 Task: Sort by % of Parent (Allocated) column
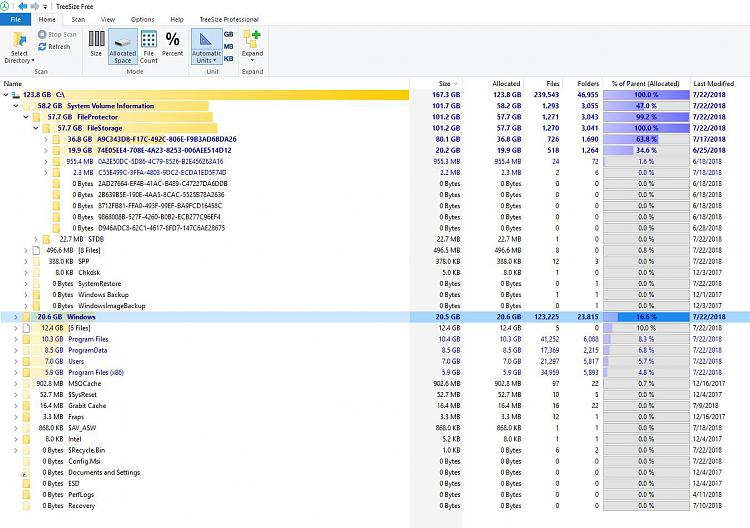[x=646, y=83]
